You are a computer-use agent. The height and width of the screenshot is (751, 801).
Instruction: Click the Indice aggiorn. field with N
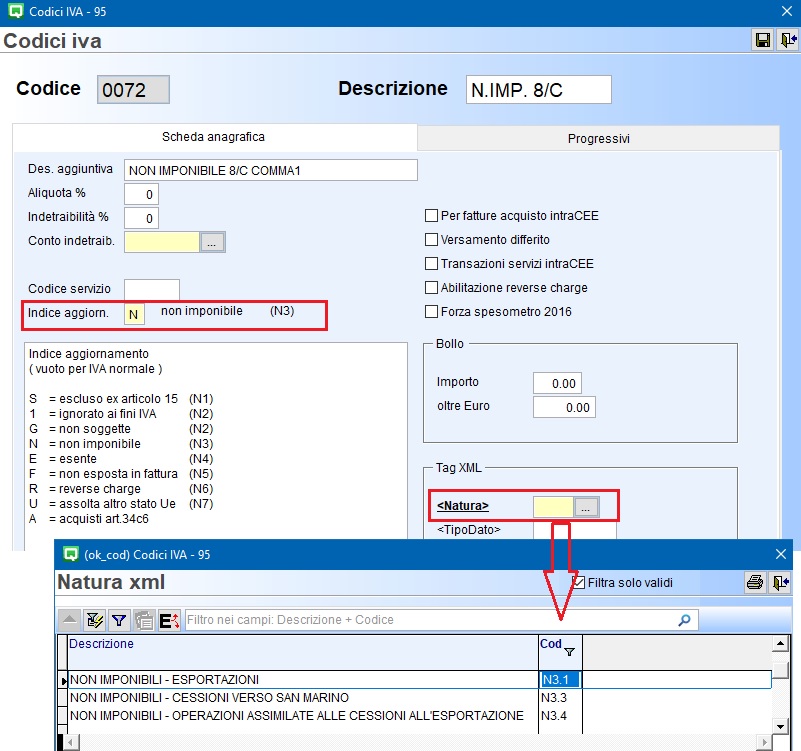click(x=134, y=314)
